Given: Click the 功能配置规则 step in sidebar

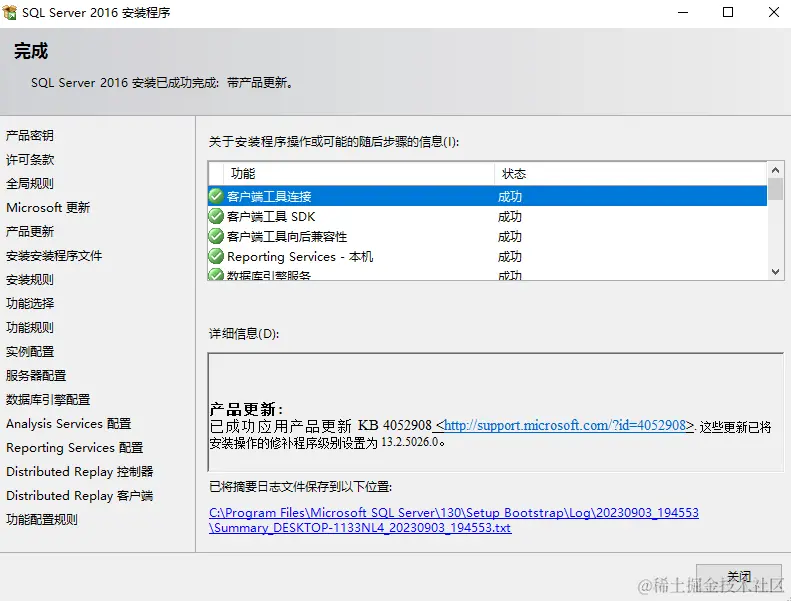Looking at the screenshot, I should coord(42,519).
